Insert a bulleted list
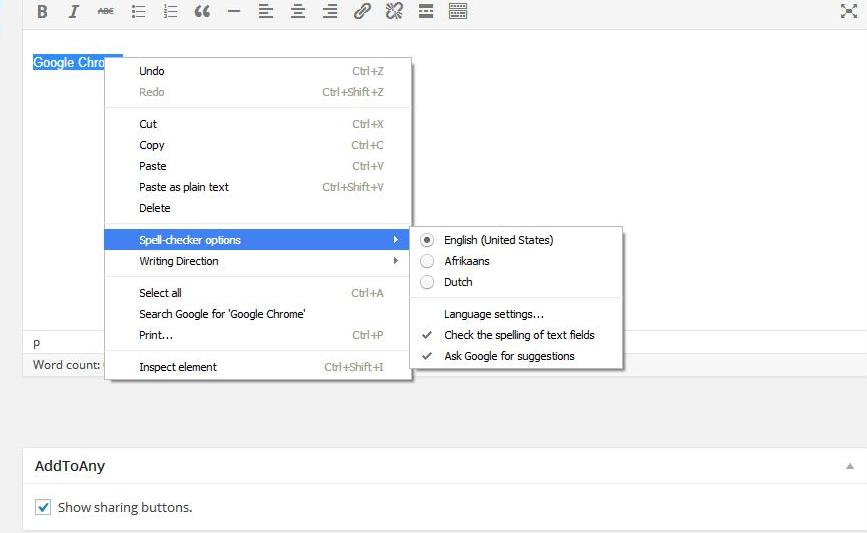 point(138,12)
